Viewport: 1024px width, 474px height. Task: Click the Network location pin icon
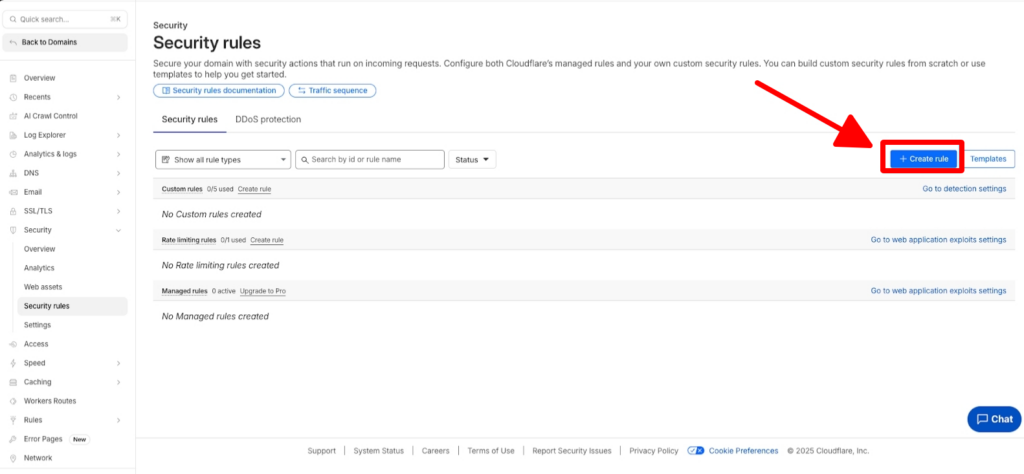pyautogui.click(x=13, y=458)
